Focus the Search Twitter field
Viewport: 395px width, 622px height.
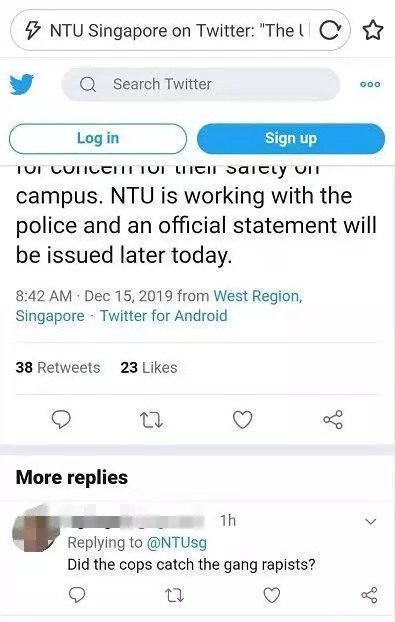coord(201,84)
